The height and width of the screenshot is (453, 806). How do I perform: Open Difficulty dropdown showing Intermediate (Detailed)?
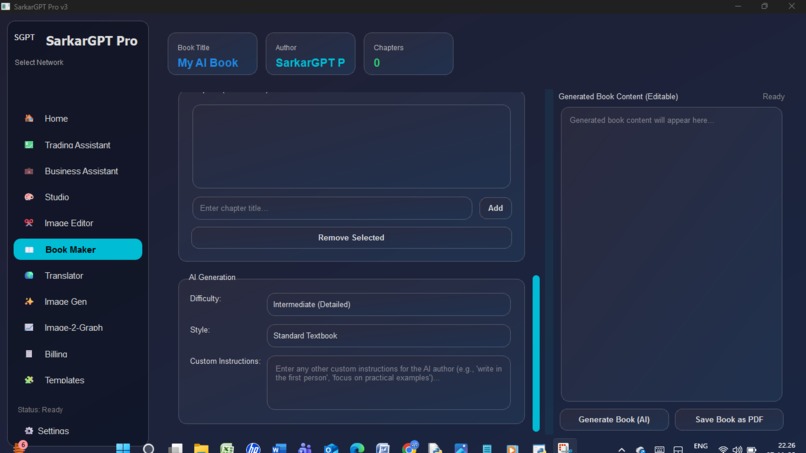coord(389,304)
